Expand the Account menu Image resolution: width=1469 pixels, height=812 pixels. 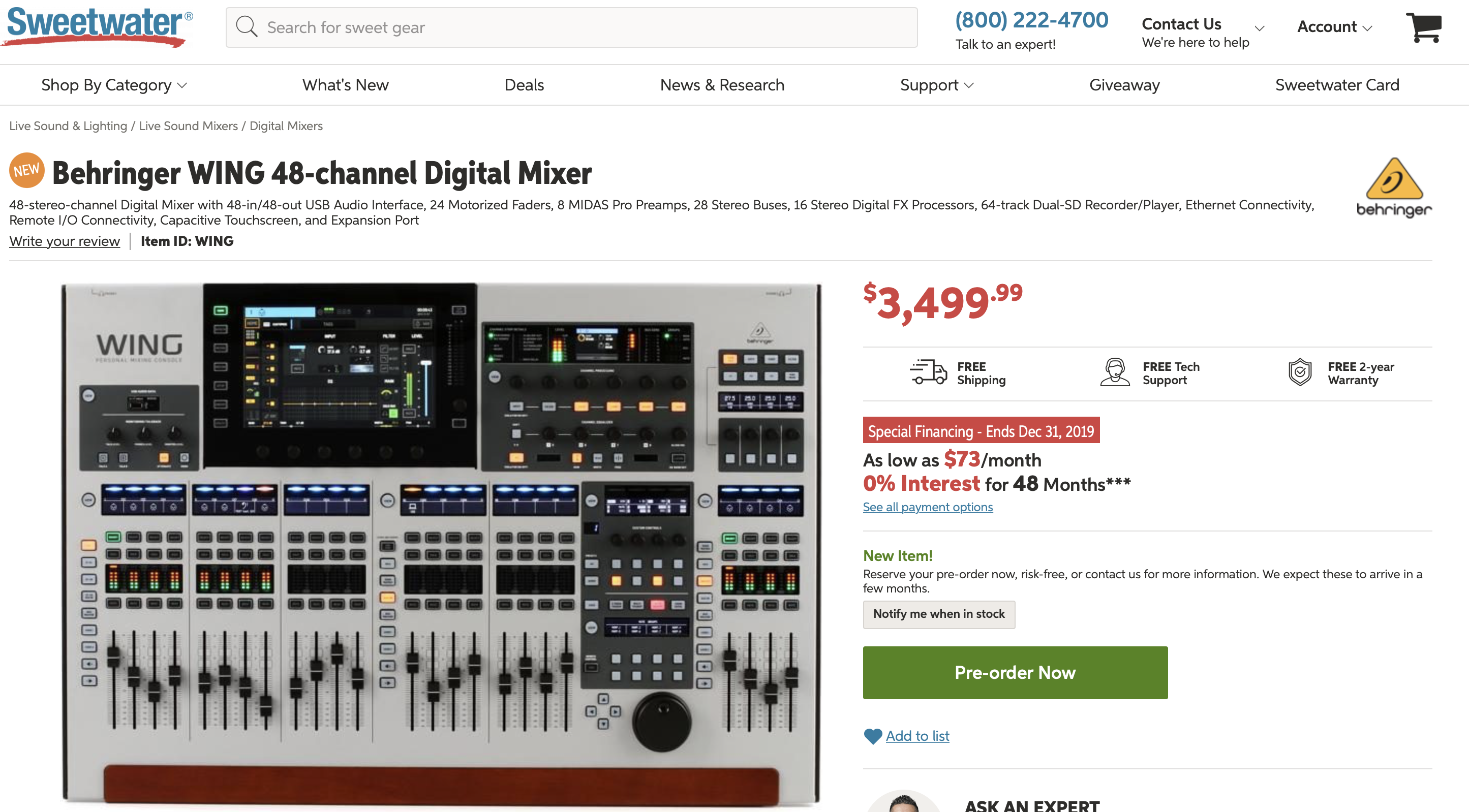pyautogui.click(x=1334, y=27)
